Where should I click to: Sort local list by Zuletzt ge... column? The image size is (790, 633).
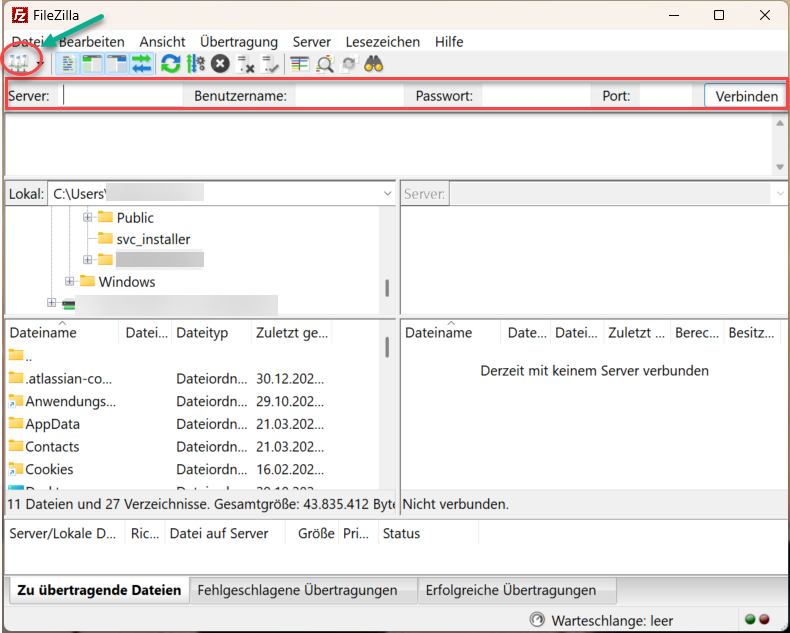coord(291,333)
